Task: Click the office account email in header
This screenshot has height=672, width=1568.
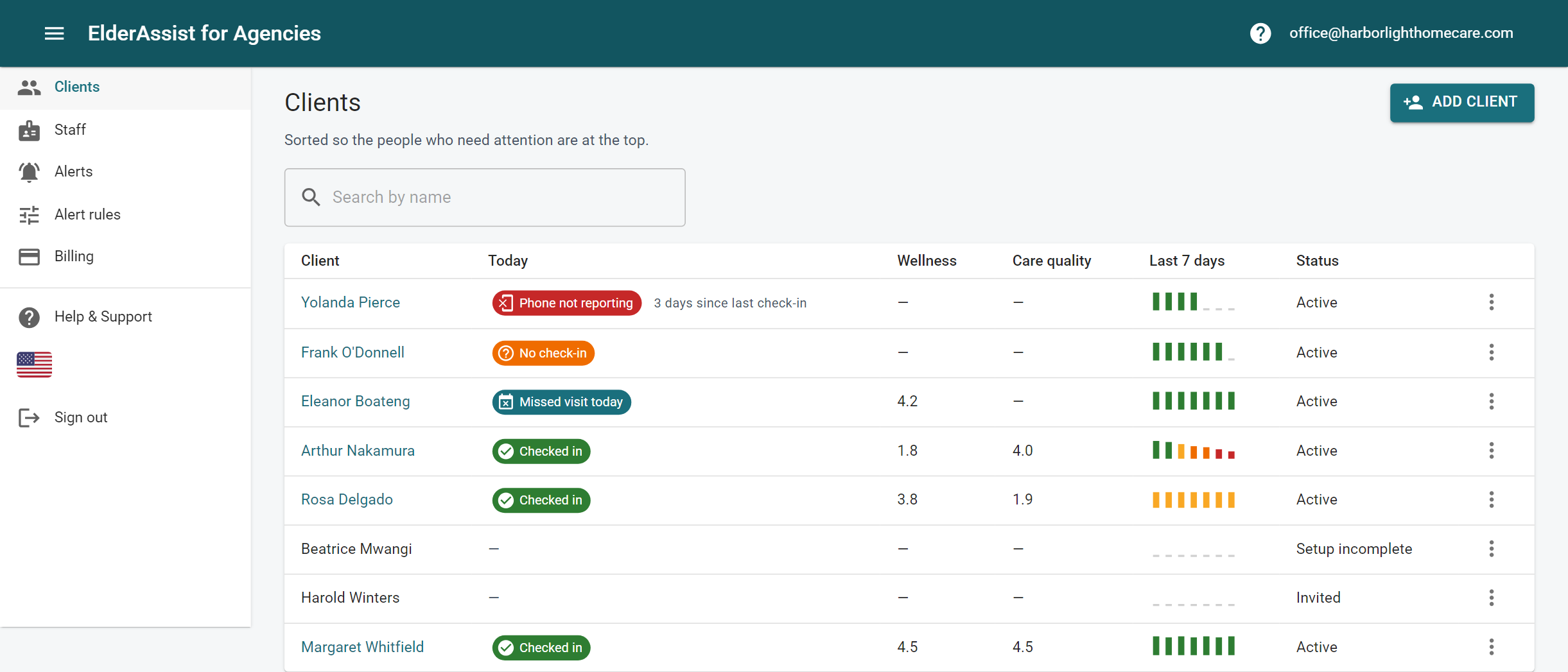Action: pyautogui.click(x=1401, y=33)
